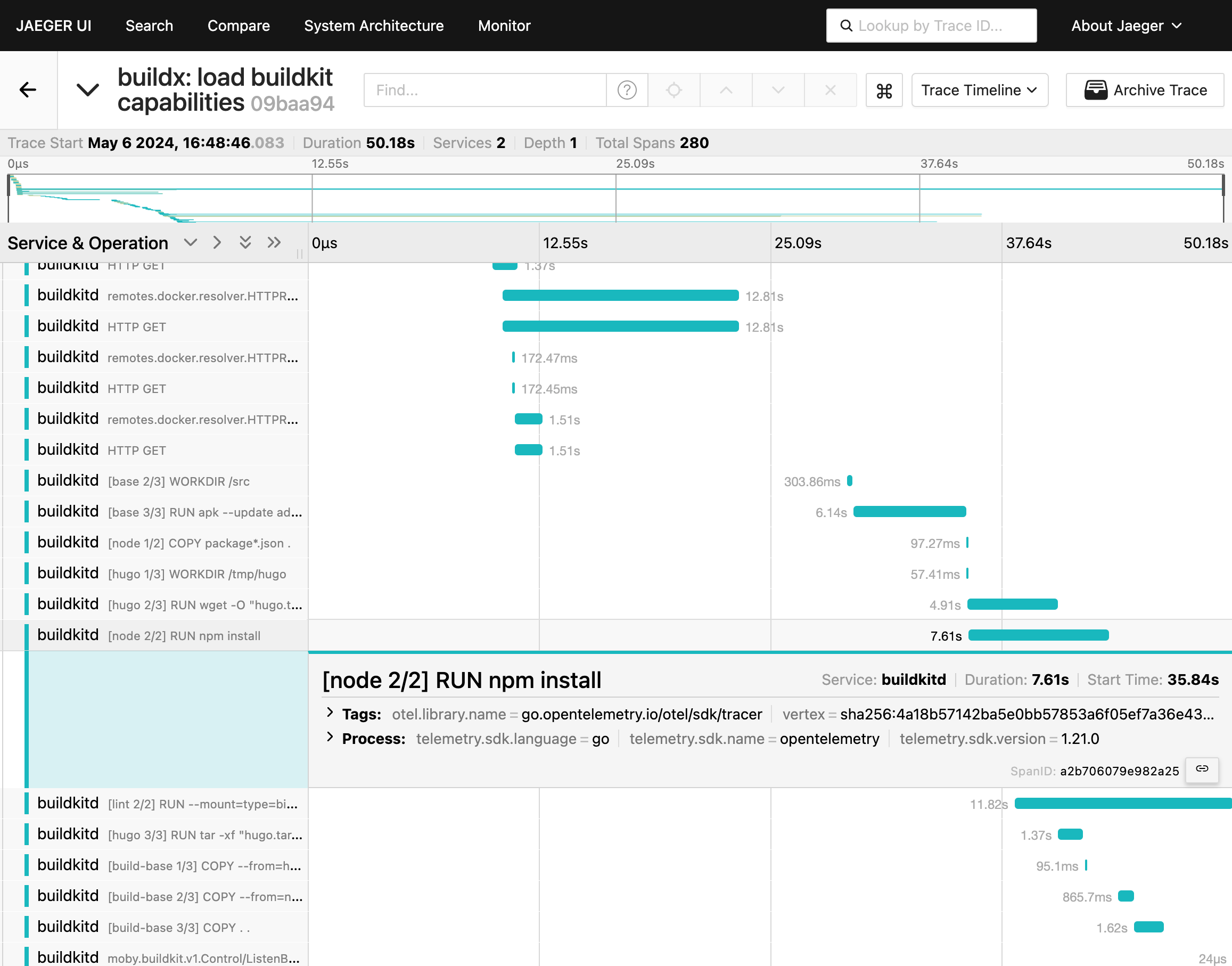The image size is (1232, 966).
Task: Go to System Architecture page
Action: coord(373,26)
